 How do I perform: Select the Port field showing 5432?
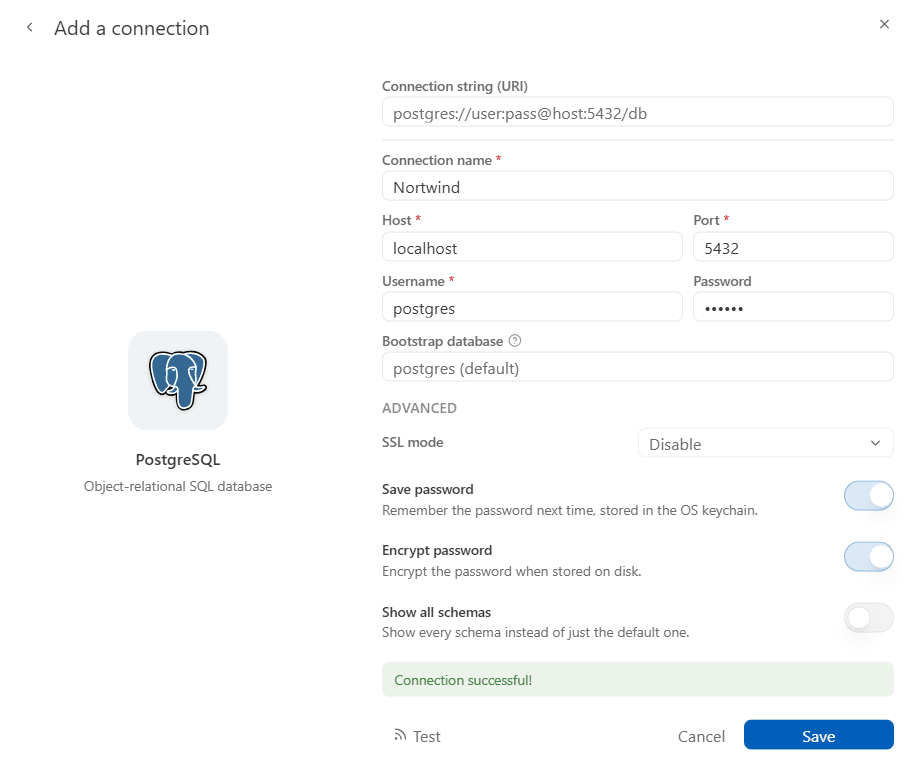coord(793,247)
